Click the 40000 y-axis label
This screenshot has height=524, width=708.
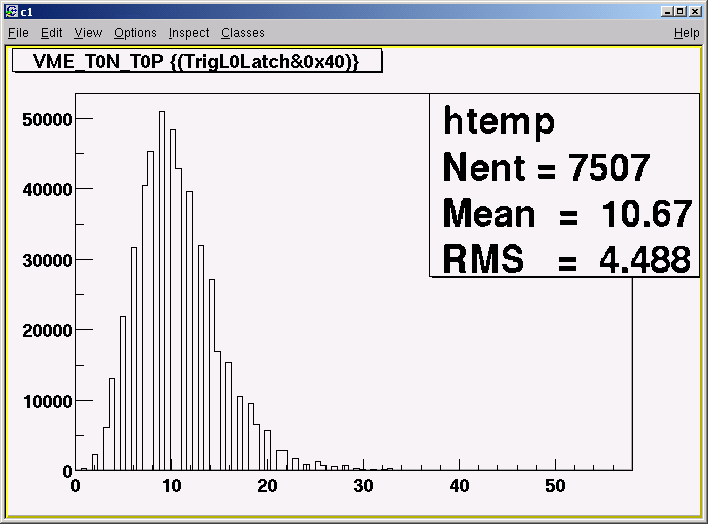47,190
